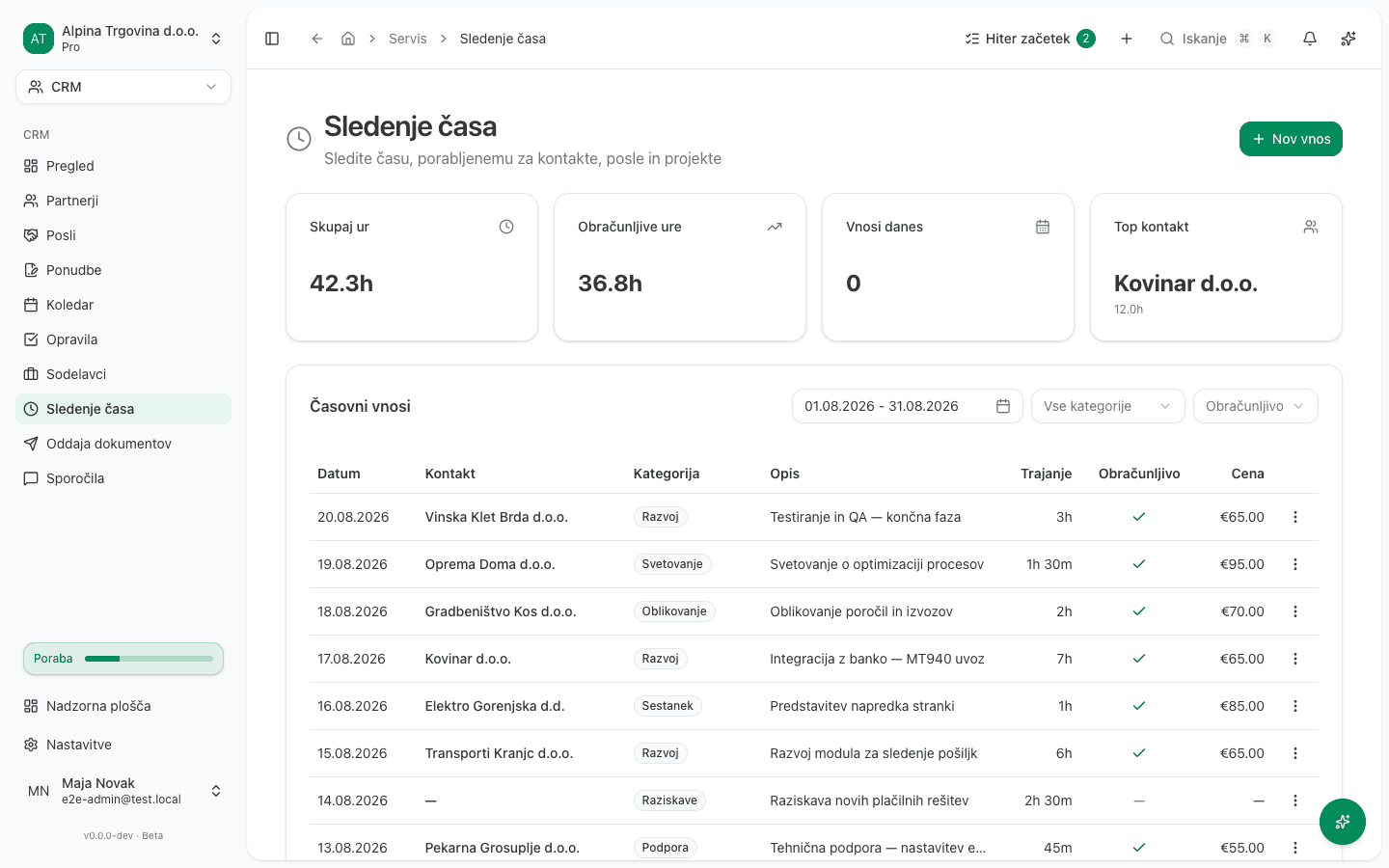Click the Iskanje search field
This screenshot has width=1389, height=868.
click(1217, 39)
